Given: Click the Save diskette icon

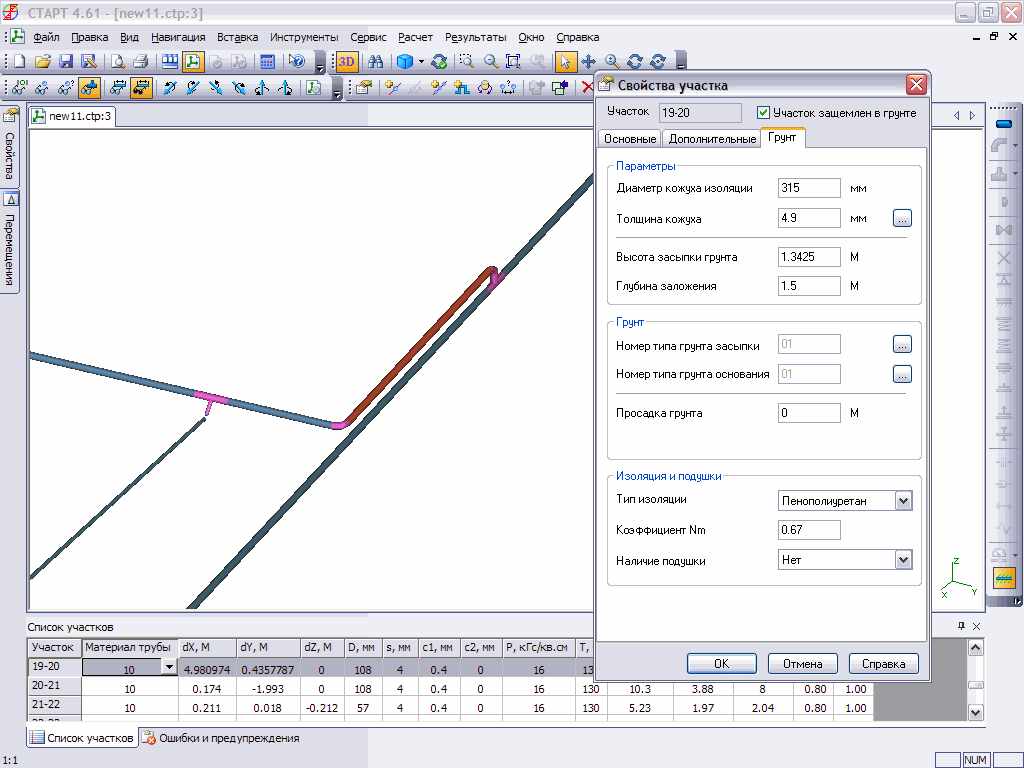Looking at the screenshot, I should [66, 61].
